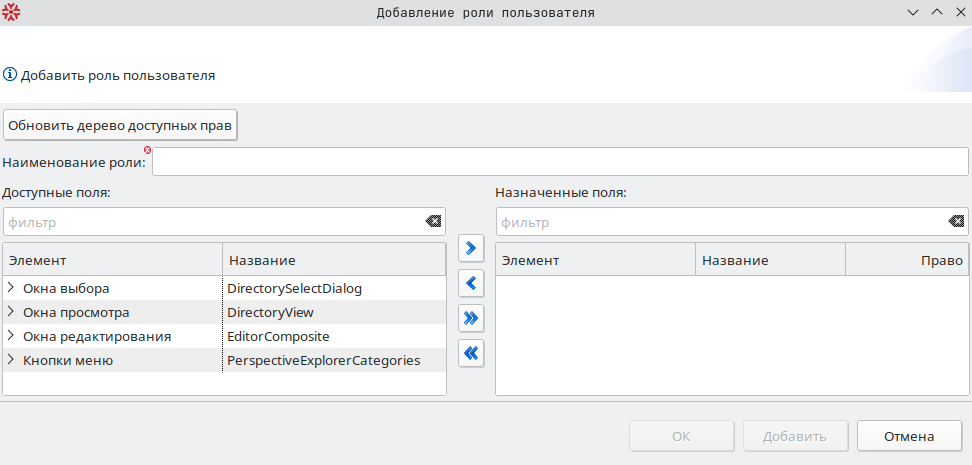Image resolution: width=972 pixels, height=465 pixels.
Task: Click the double left arrow remove-all button
Action: [x=471, y=354]
